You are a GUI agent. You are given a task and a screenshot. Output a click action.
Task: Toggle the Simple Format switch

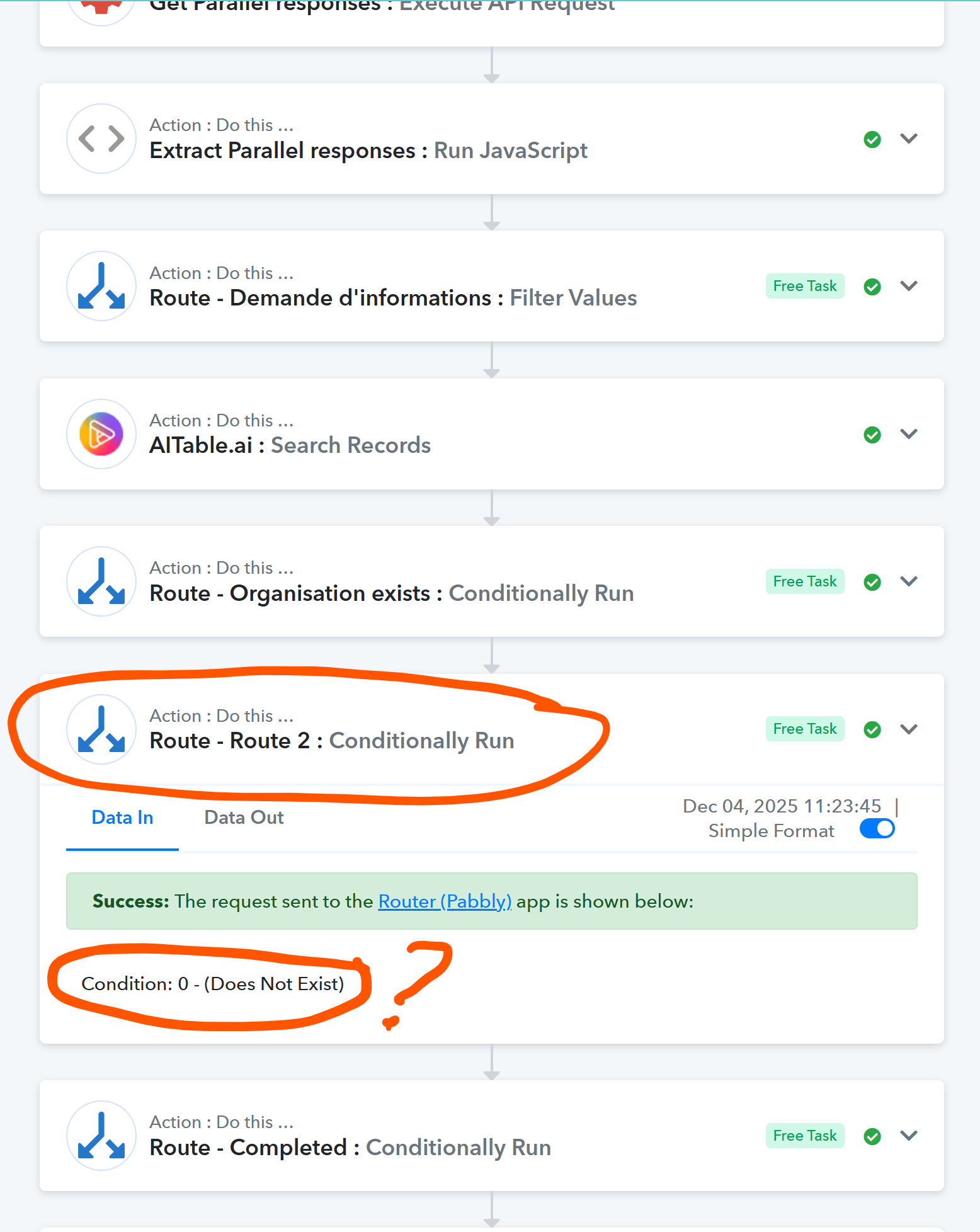[x=877, y=829]
